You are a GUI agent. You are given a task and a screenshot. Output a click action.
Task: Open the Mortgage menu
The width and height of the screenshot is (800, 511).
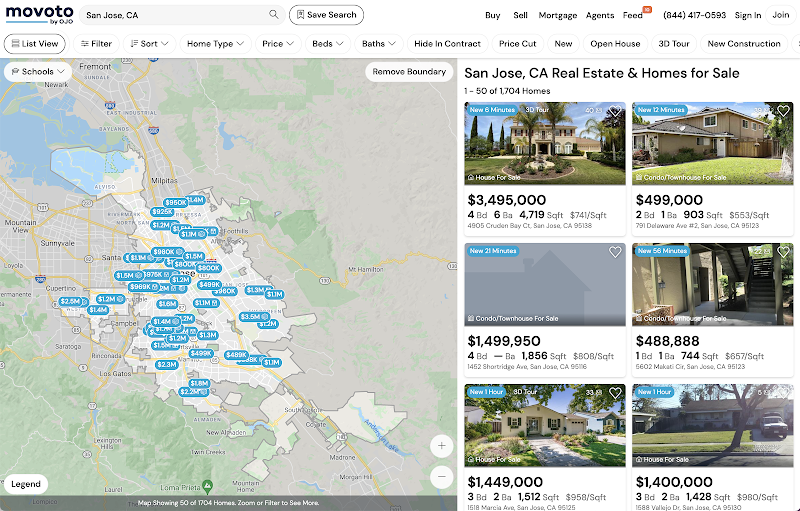pos(558,15)
